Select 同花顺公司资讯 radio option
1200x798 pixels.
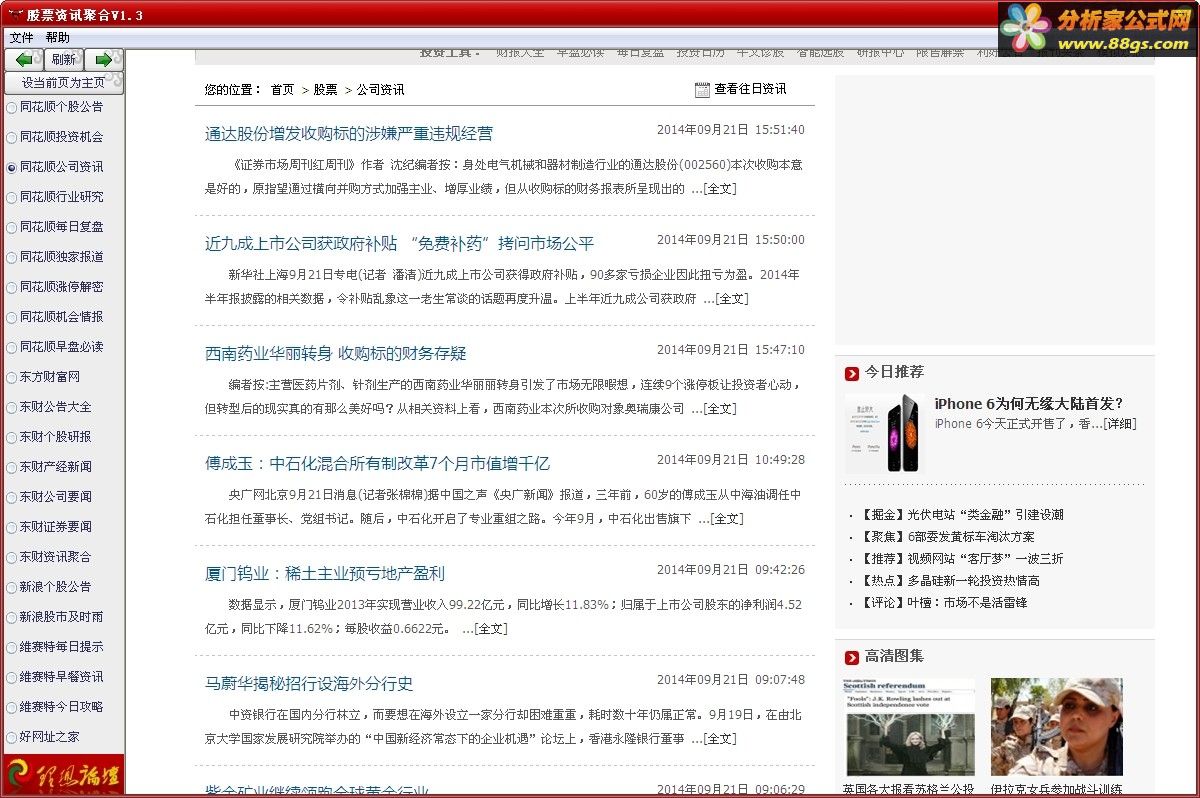pos(12,167)
